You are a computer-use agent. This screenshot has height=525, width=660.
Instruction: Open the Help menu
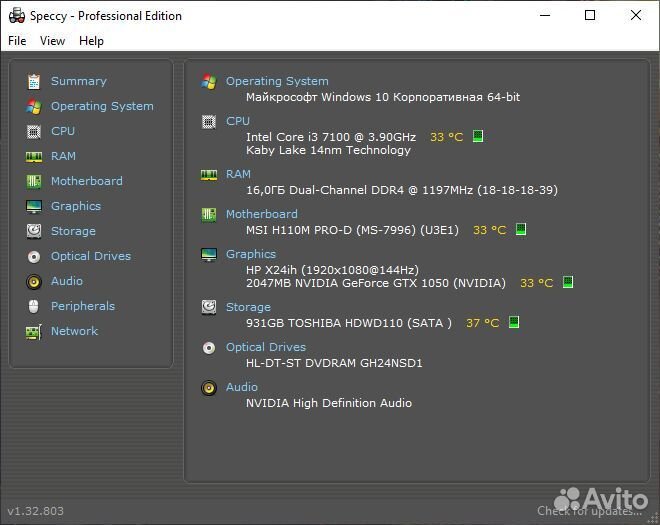pos(91,41)
